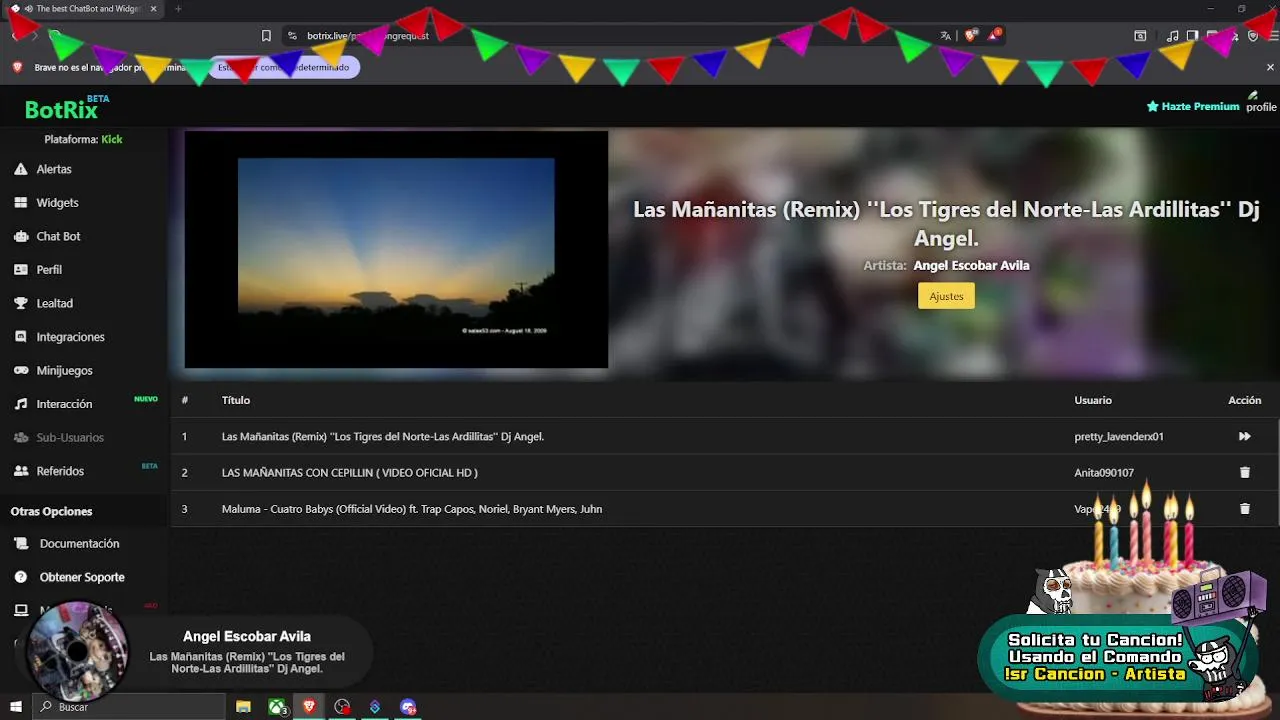The width and height of the screenshot is (1280, 720).
Task: Click the Sub-Usuarios people icon
Action: [20, 437]
